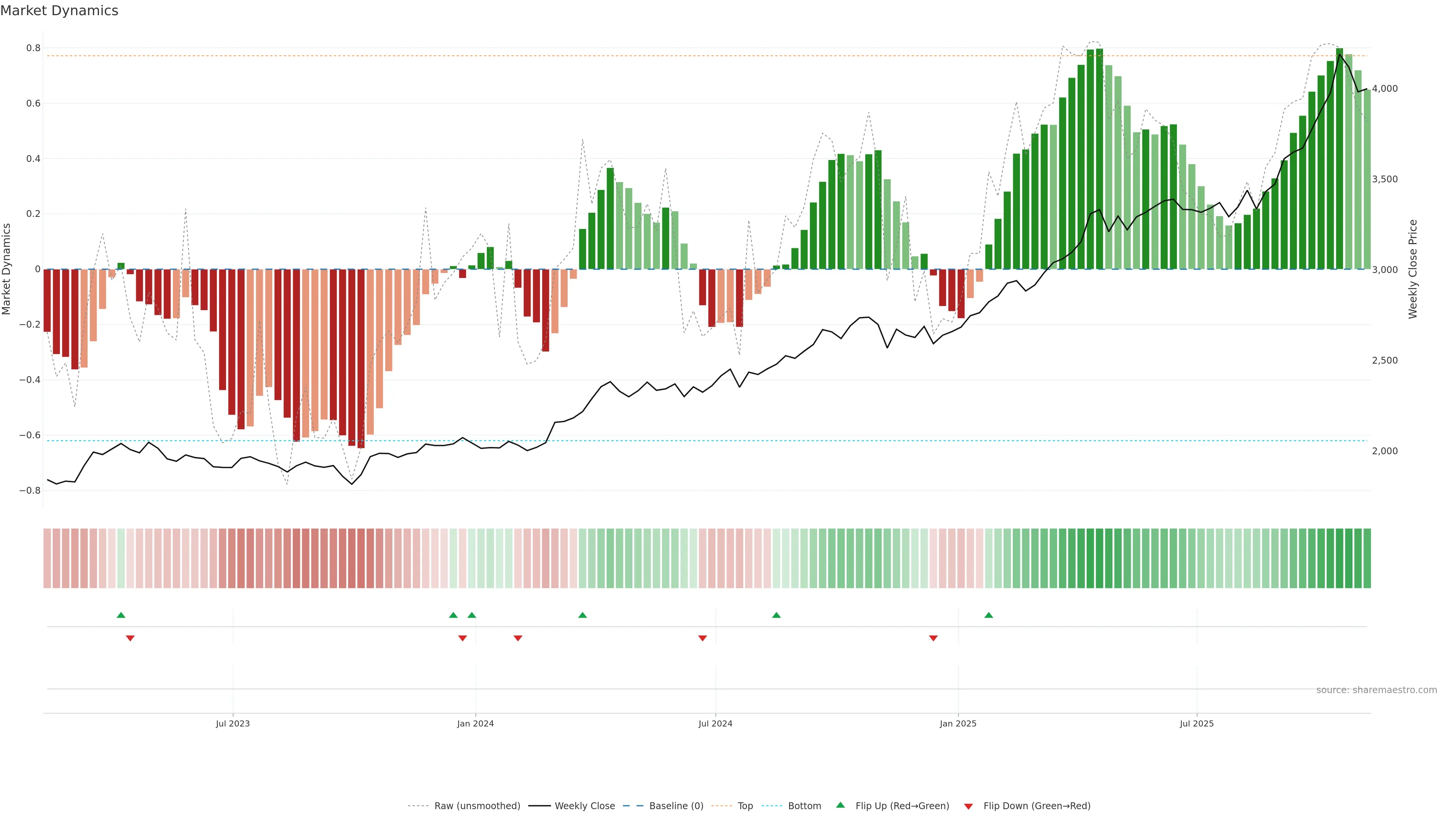
Task: Click the green Flip Up legend triangle
Action: pyautogui.click(x=841, y=805)
